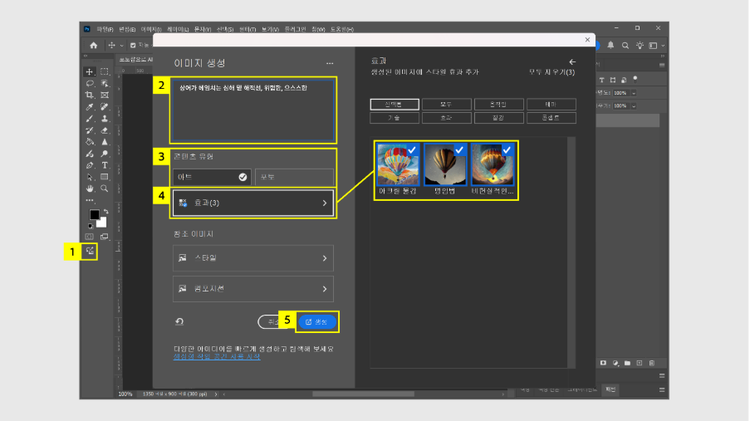Screen dimensions: 750x421
Task: Select the Zoom magnifier tool
Action: click(104, 188)
